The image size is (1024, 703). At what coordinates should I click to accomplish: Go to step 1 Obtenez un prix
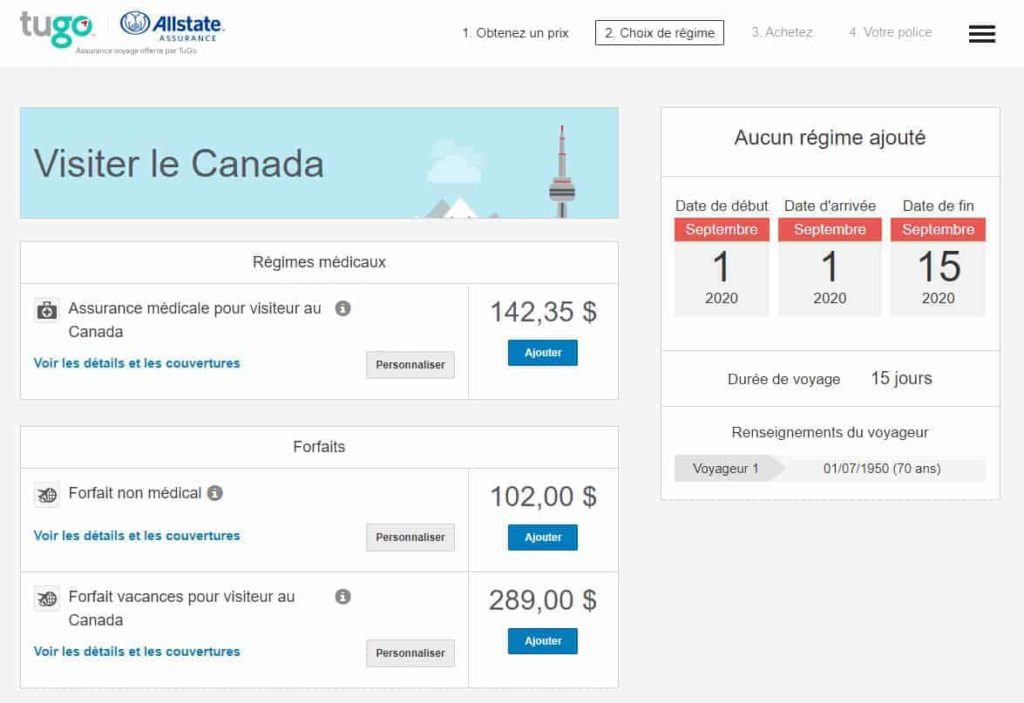pos(516,32)
